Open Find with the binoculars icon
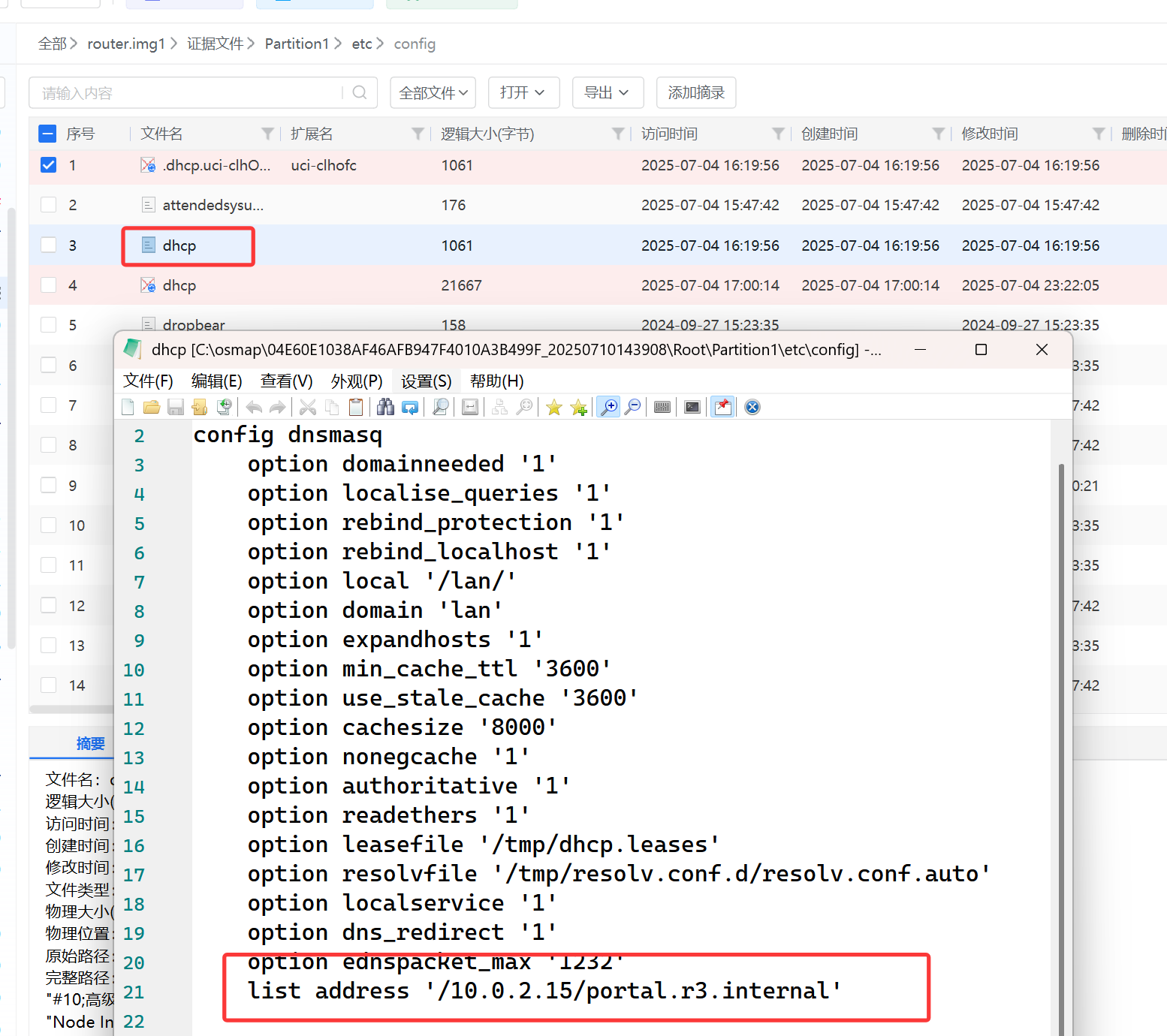Image resolution: width=1167 pixels, height=1036 pixels. pos(386,407)
